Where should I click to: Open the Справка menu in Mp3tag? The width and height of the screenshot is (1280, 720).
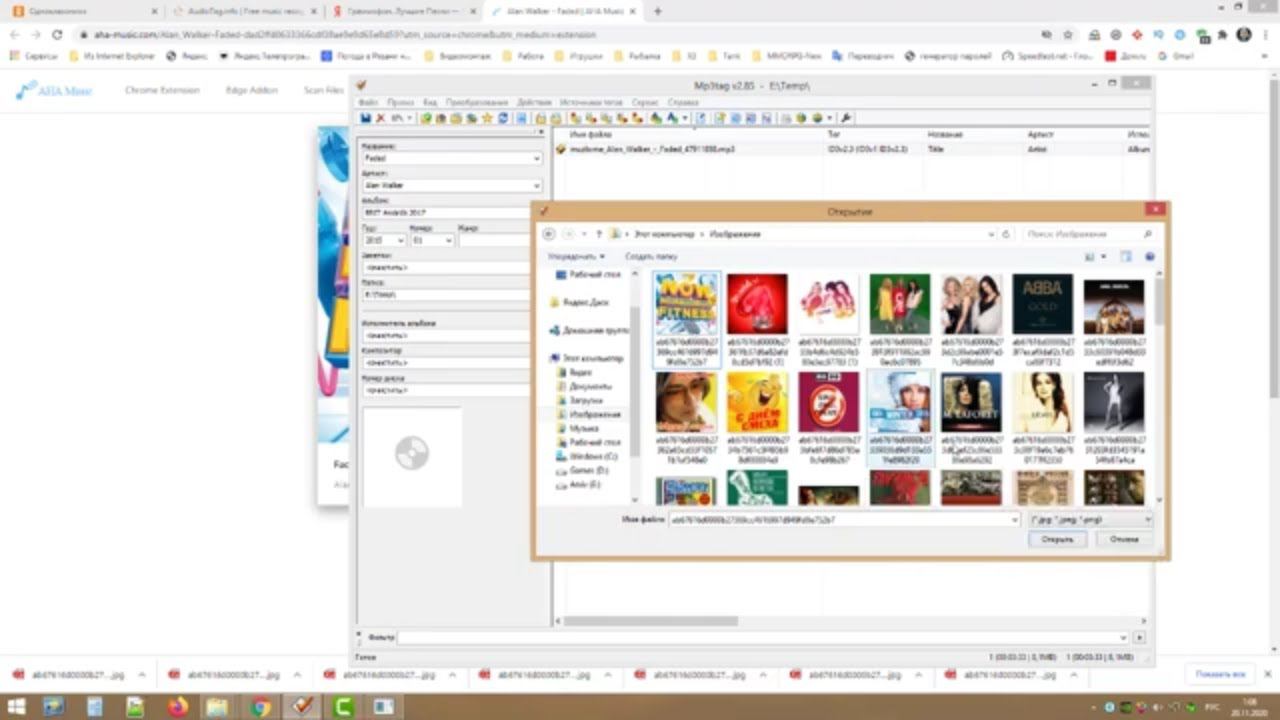click(683, 102)
